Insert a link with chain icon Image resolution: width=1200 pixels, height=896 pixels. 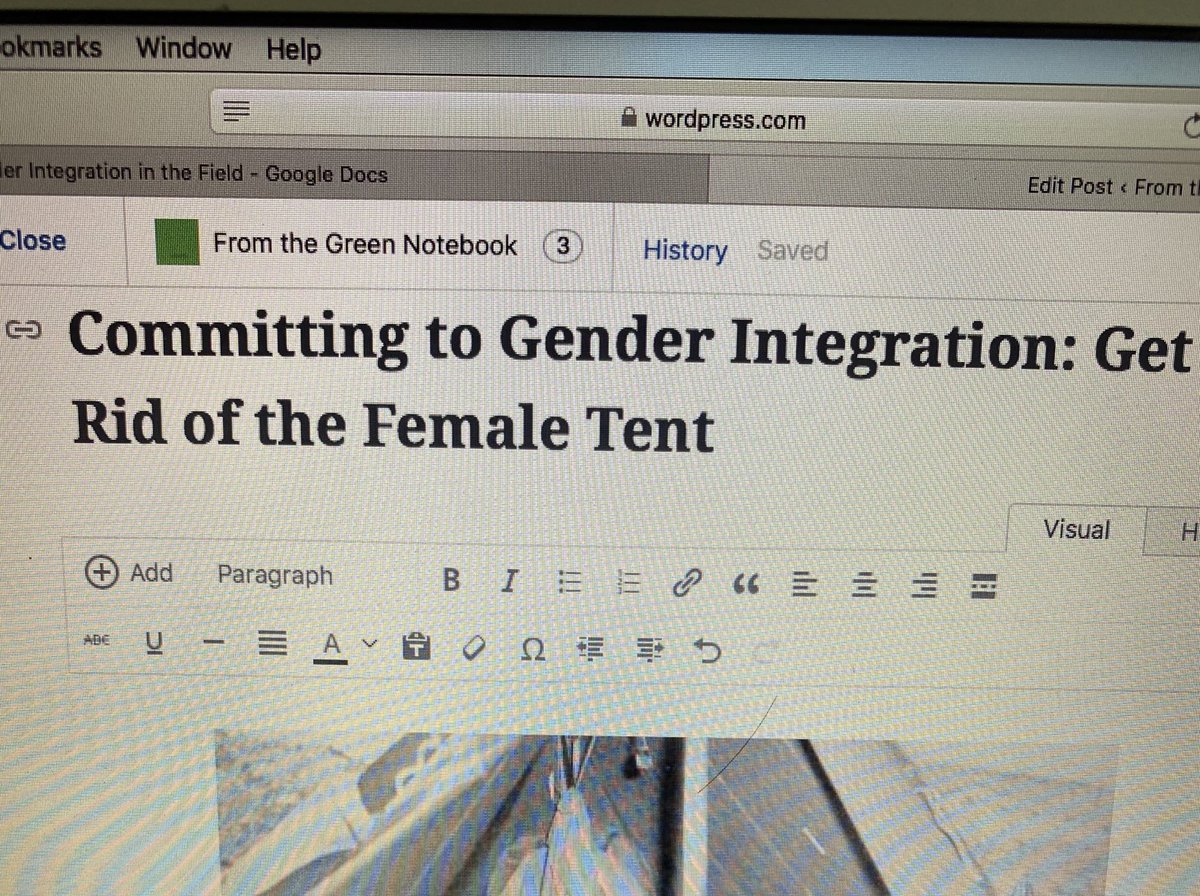(x=688, y=583)
